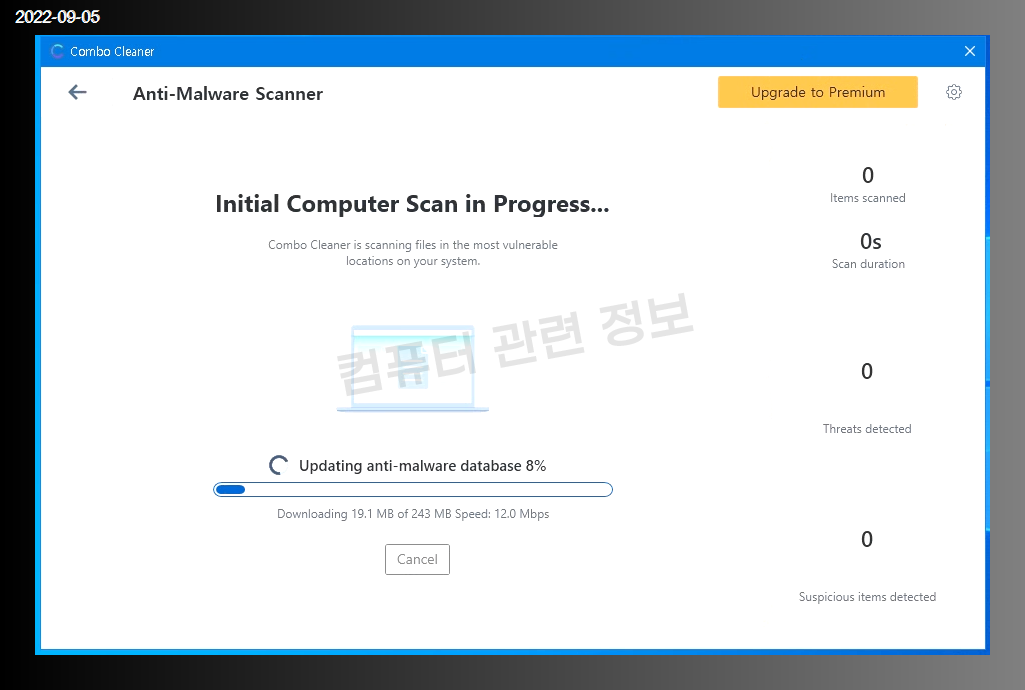The image size is (1025, 690).
Task: Click the update progress bar
Action: [412, 489]
